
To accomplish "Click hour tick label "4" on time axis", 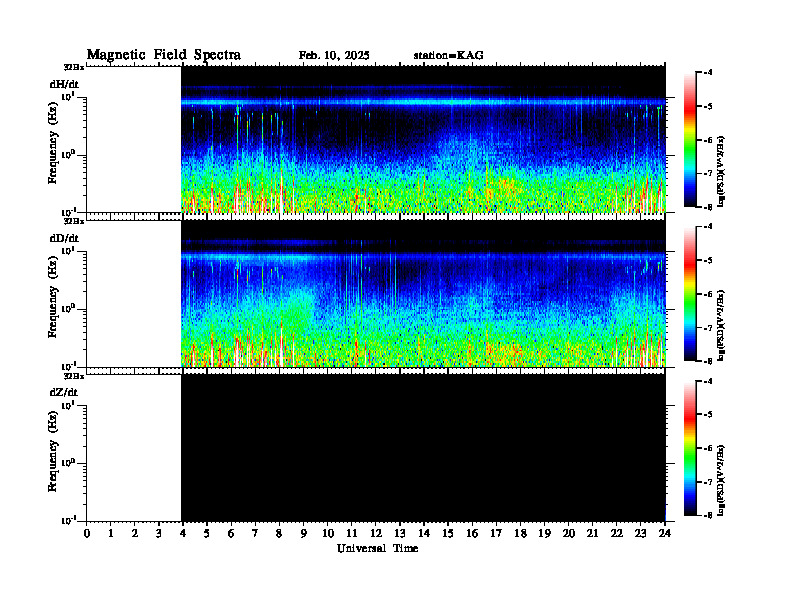I will (183, 533).
